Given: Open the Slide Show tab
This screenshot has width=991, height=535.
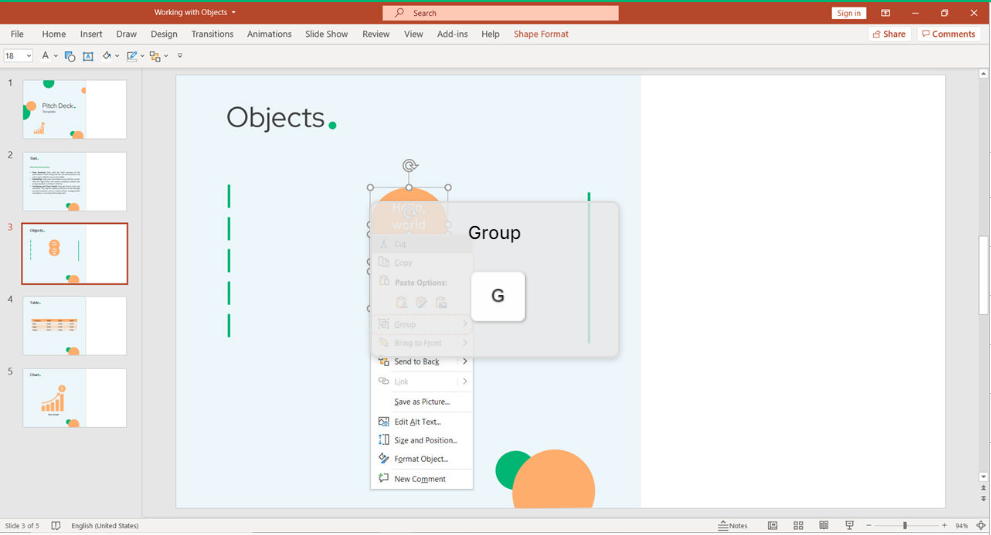Looking at the screenshot, I should (326, 34).
